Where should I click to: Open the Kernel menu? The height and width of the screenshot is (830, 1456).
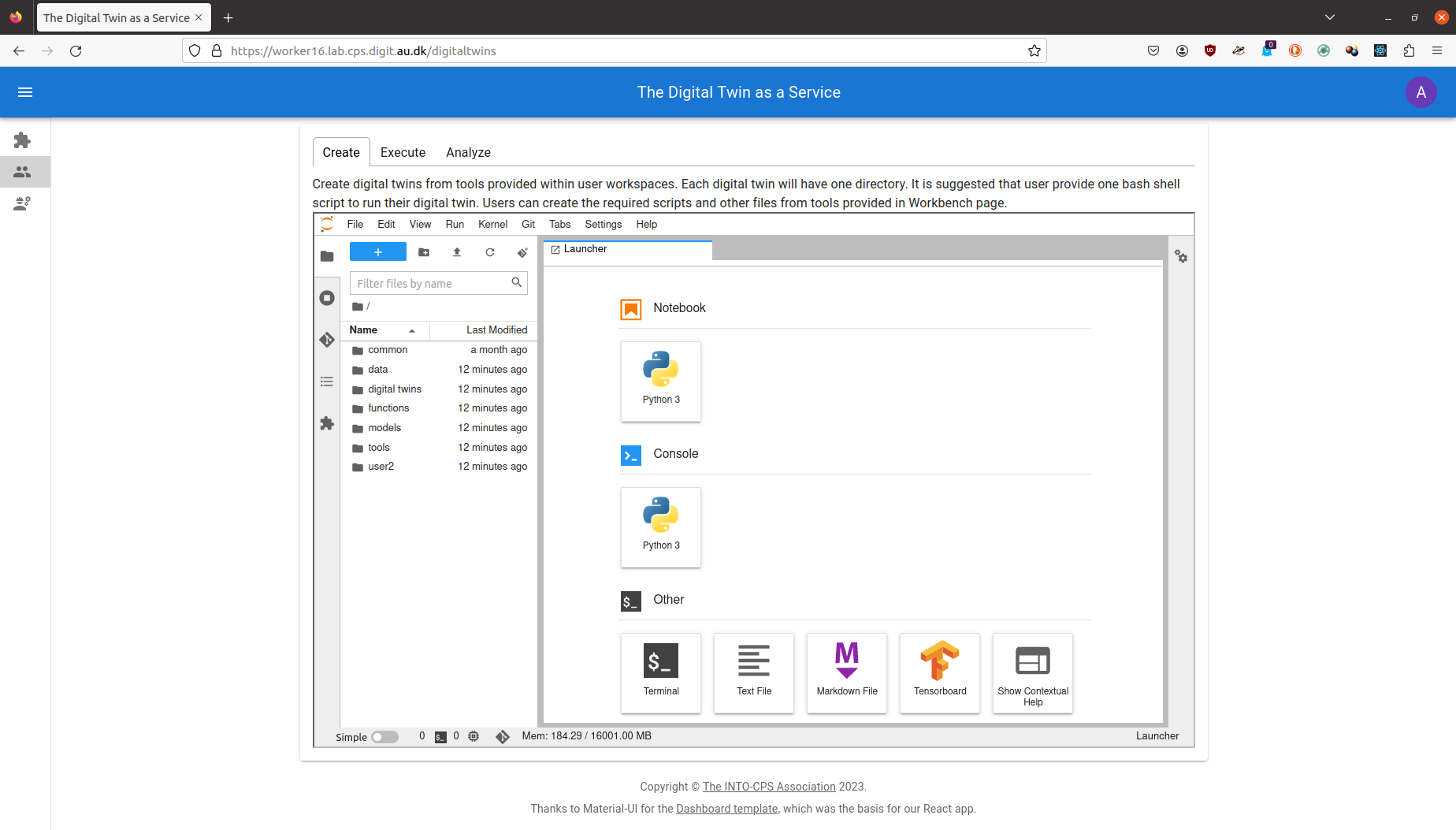pyautogui.click(x=492, y=224)
